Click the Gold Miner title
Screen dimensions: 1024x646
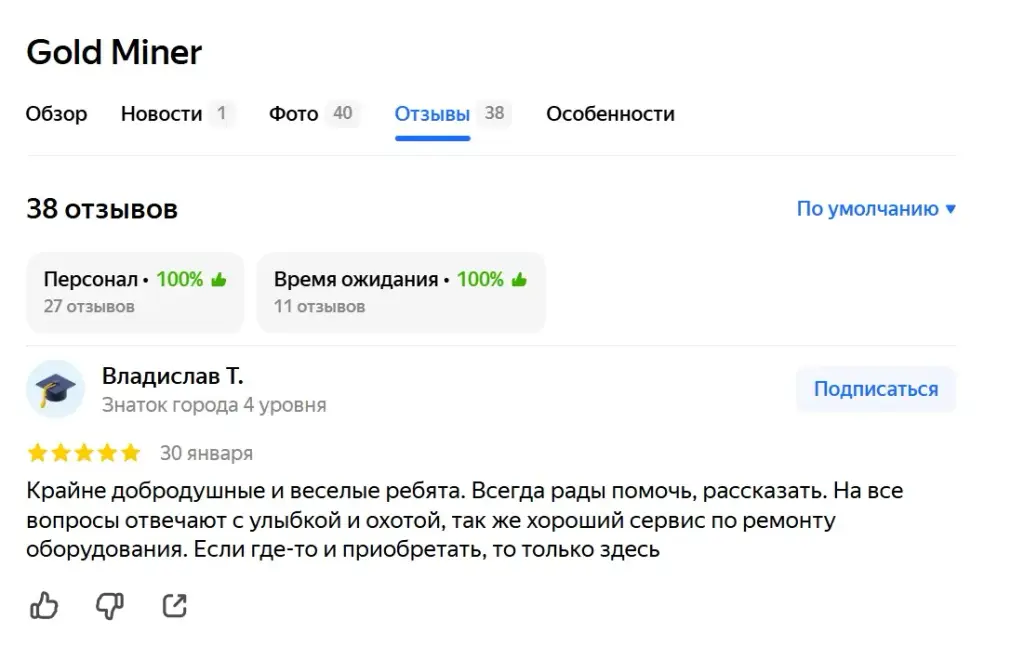[114, 52]
